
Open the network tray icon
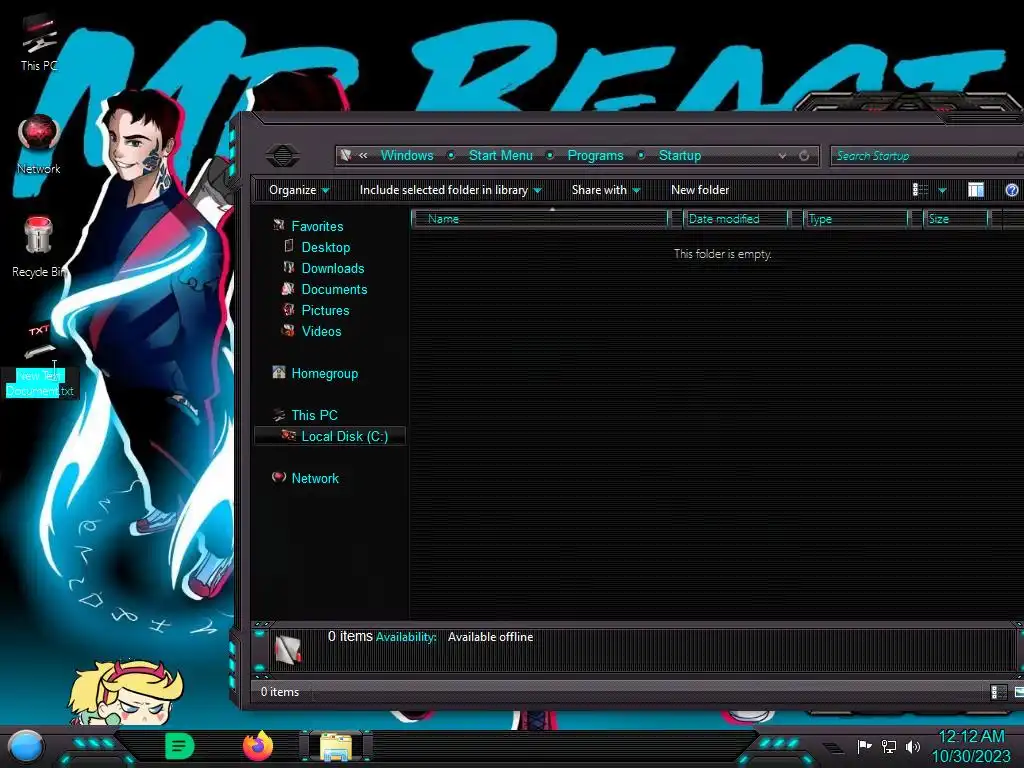[x=889, y=746]
